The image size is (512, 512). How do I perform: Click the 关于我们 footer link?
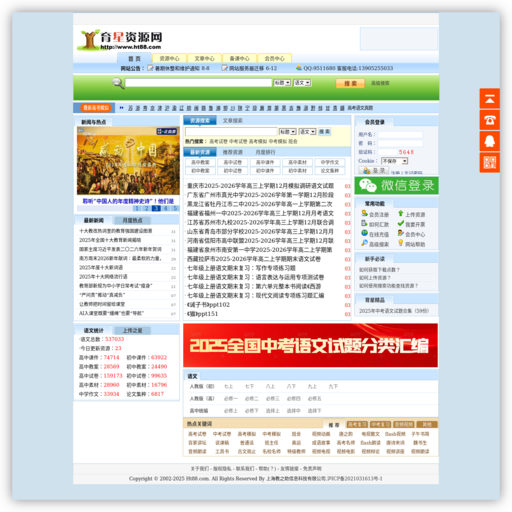pos(200,469)
